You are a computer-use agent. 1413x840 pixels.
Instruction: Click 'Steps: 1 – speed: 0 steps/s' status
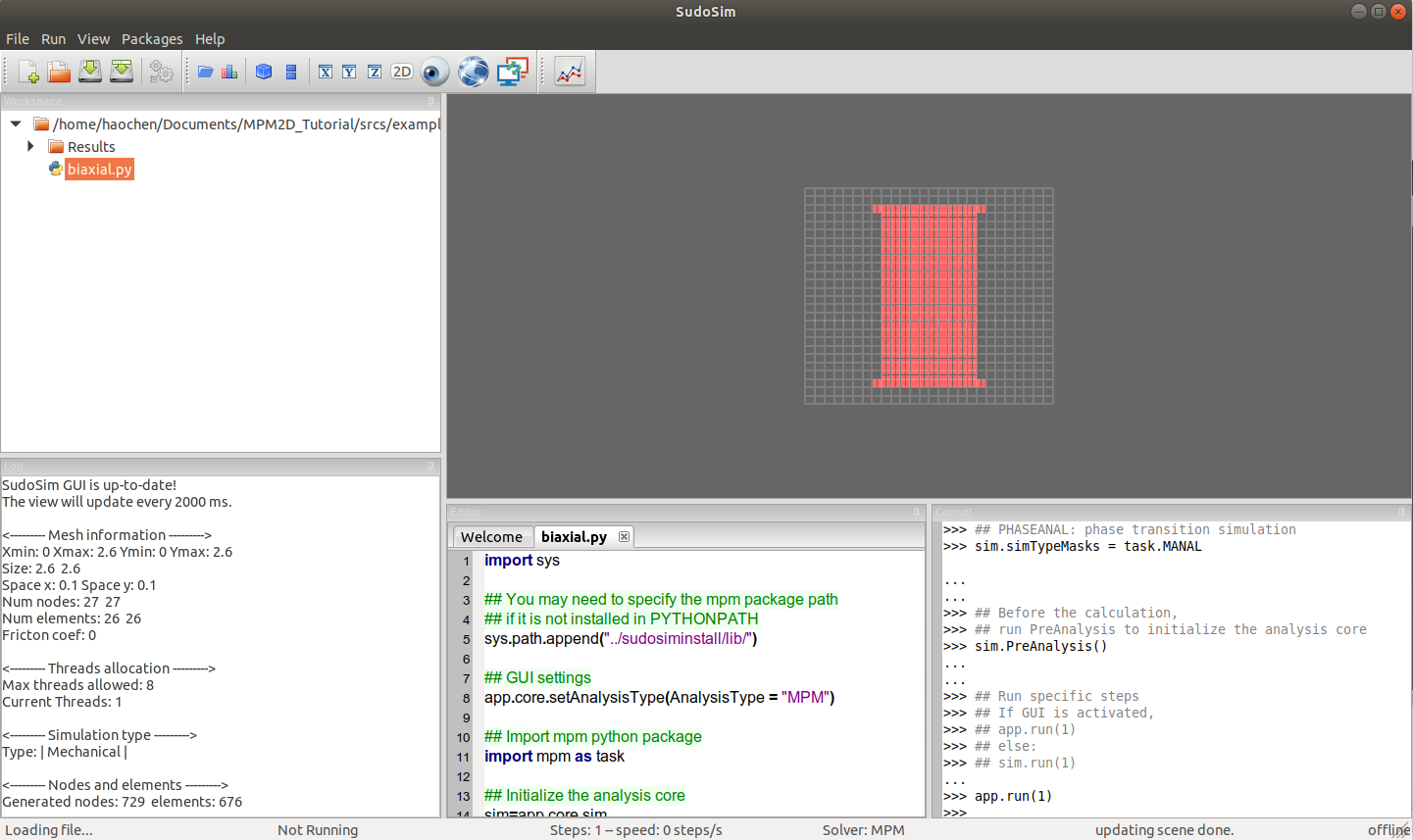click(635, 830)
